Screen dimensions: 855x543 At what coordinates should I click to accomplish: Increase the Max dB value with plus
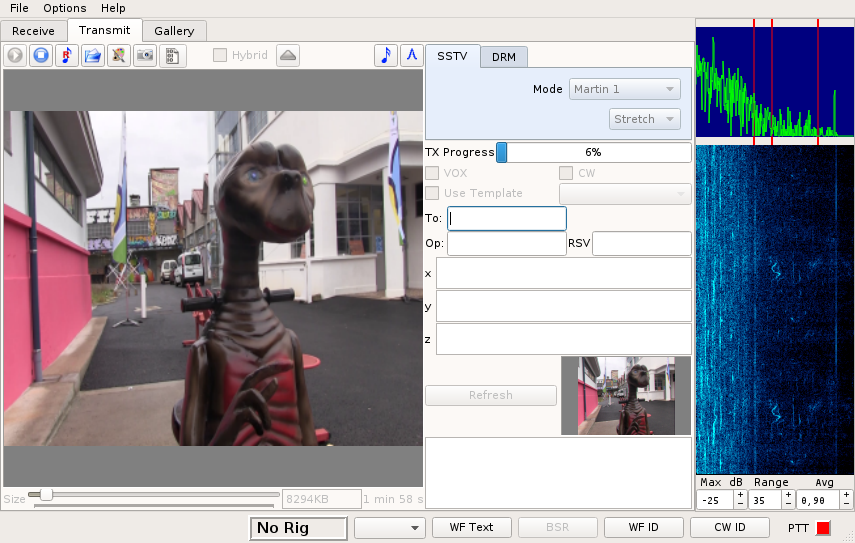[x=740, y=495]
